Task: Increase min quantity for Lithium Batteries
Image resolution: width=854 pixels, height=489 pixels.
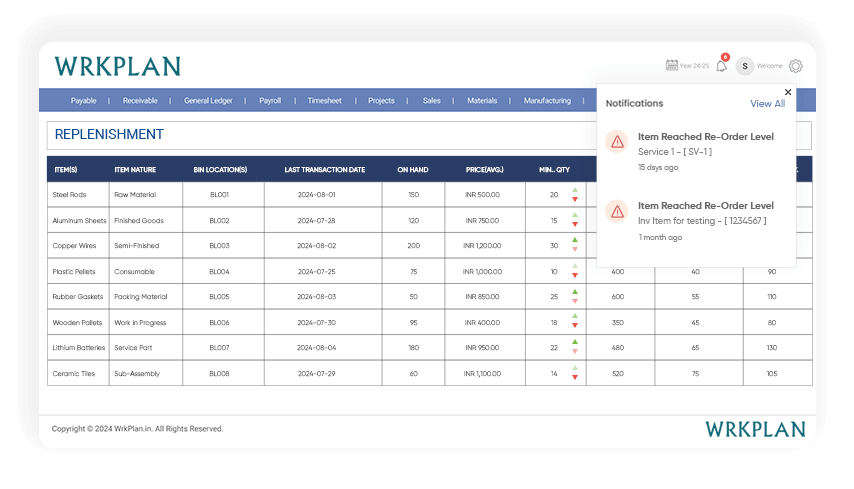Action: pos(575,342)
